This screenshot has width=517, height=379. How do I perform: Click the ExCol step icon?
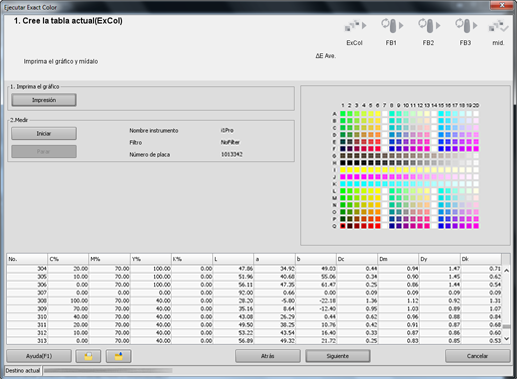[x=355, y=26]
